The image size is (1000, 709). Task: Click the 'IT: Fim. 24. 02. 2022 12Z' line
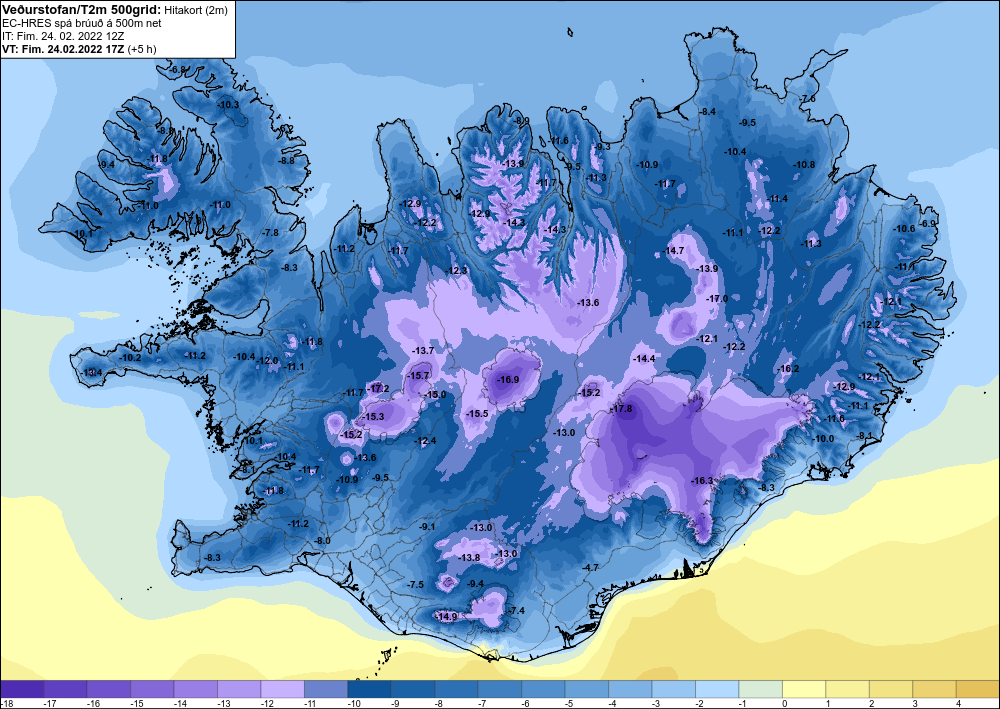pos(62,36)
